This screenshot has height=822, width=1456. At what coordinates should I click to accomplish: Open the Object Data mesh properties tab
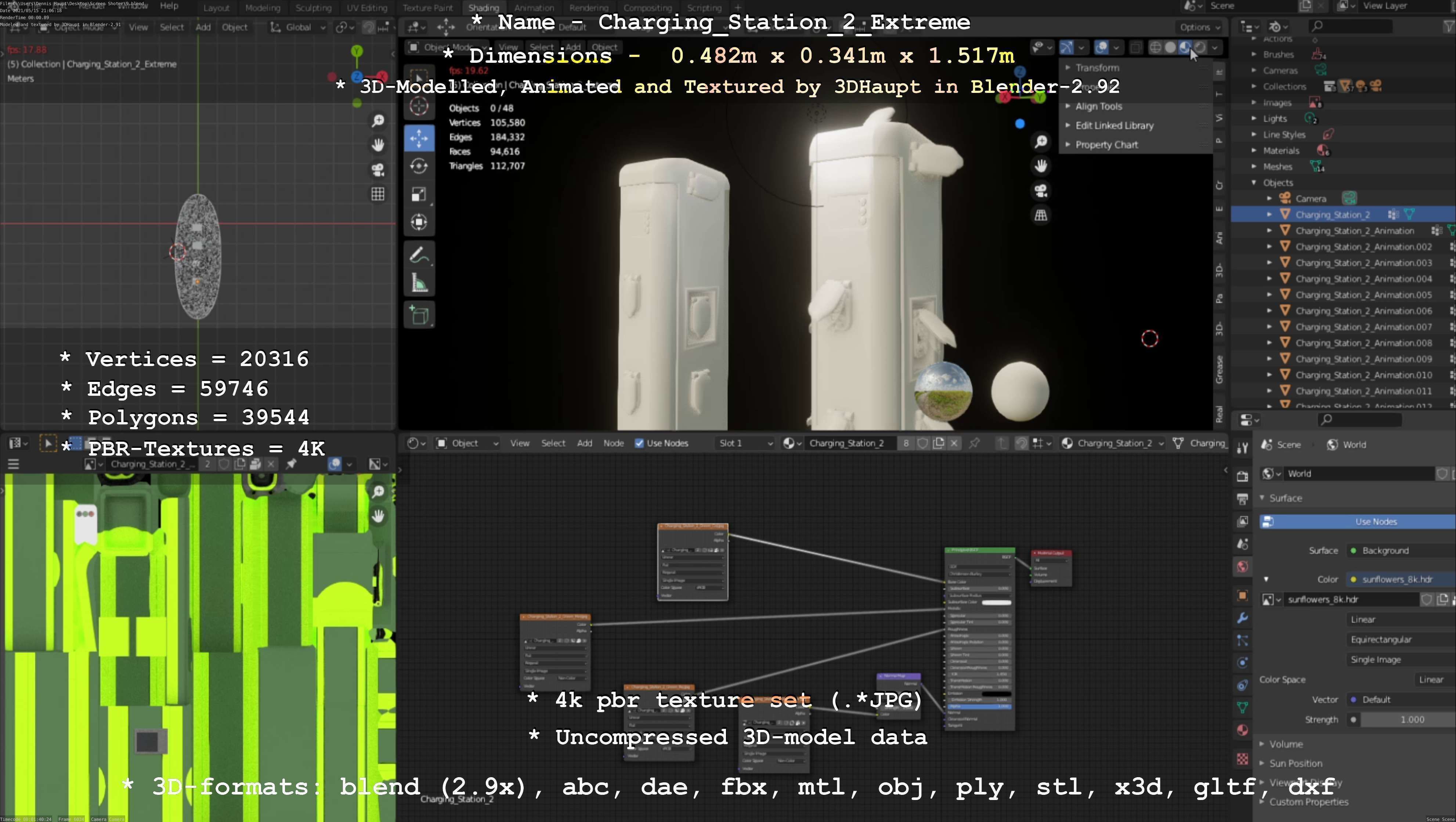point(1242,707)
